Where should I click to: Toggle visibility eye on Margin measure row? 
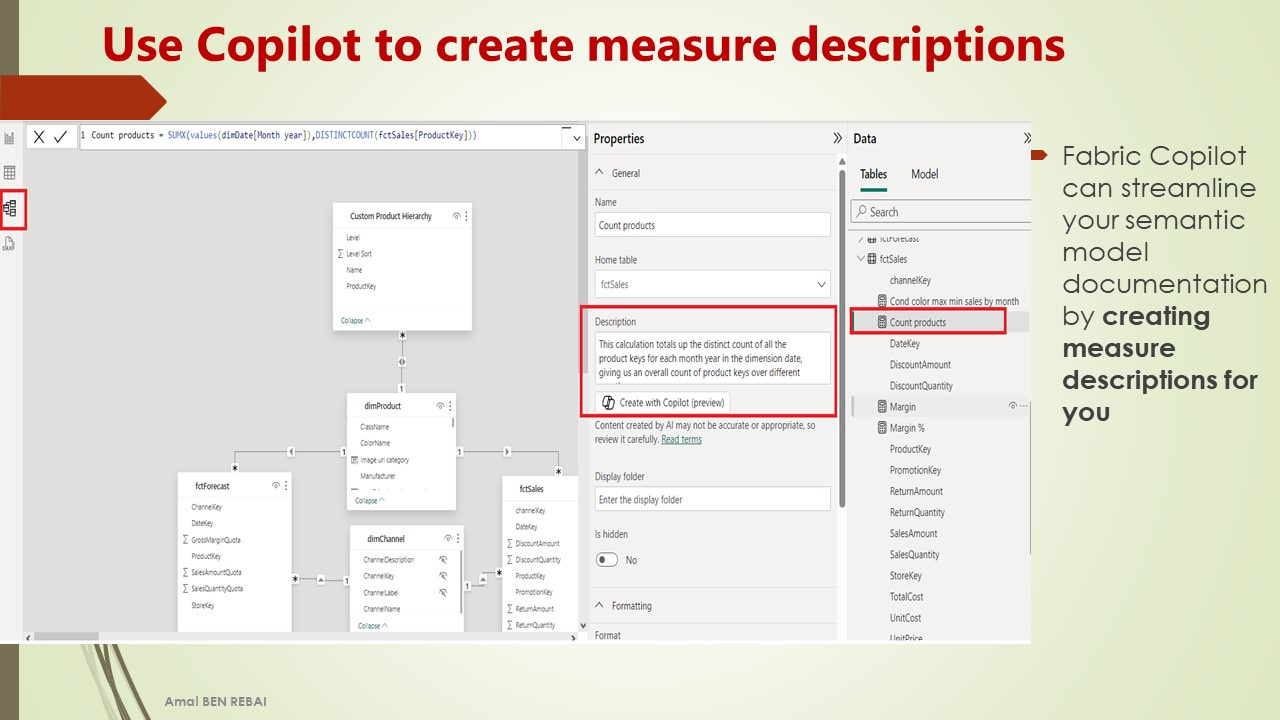[1012, 407]
